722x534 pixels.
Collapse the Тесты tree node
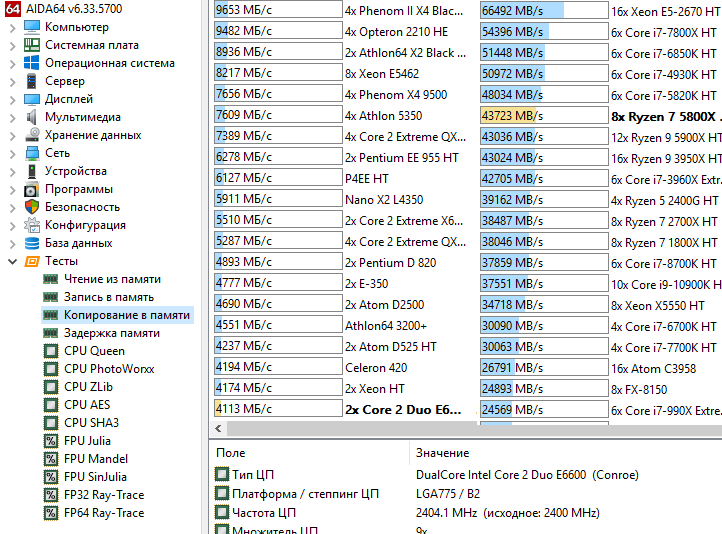(x=12, y=262)
